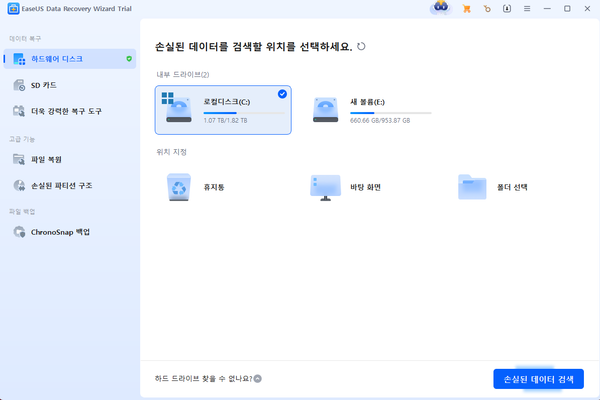Select the 로컬디스크(C:) drive card
This screenshot has height=400, width=600.
tap(223, 110)
